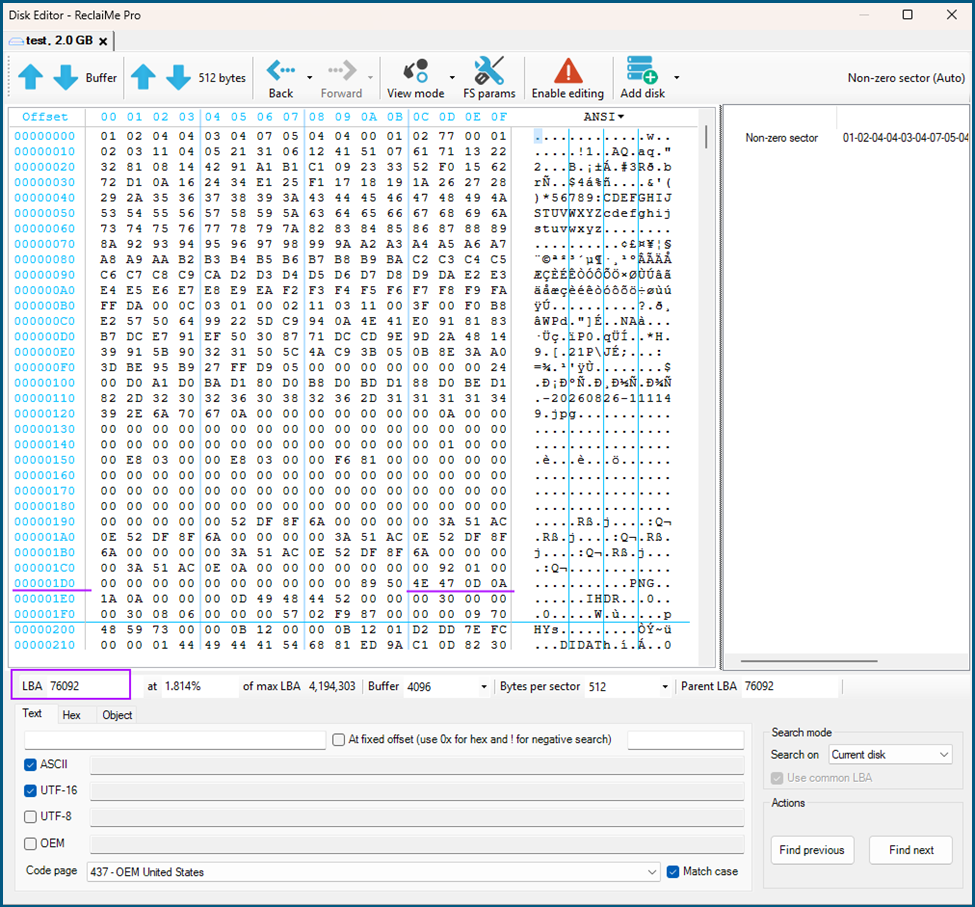975x907 pixels.
Task: Click the fixed offset value field
Action: 685,740
